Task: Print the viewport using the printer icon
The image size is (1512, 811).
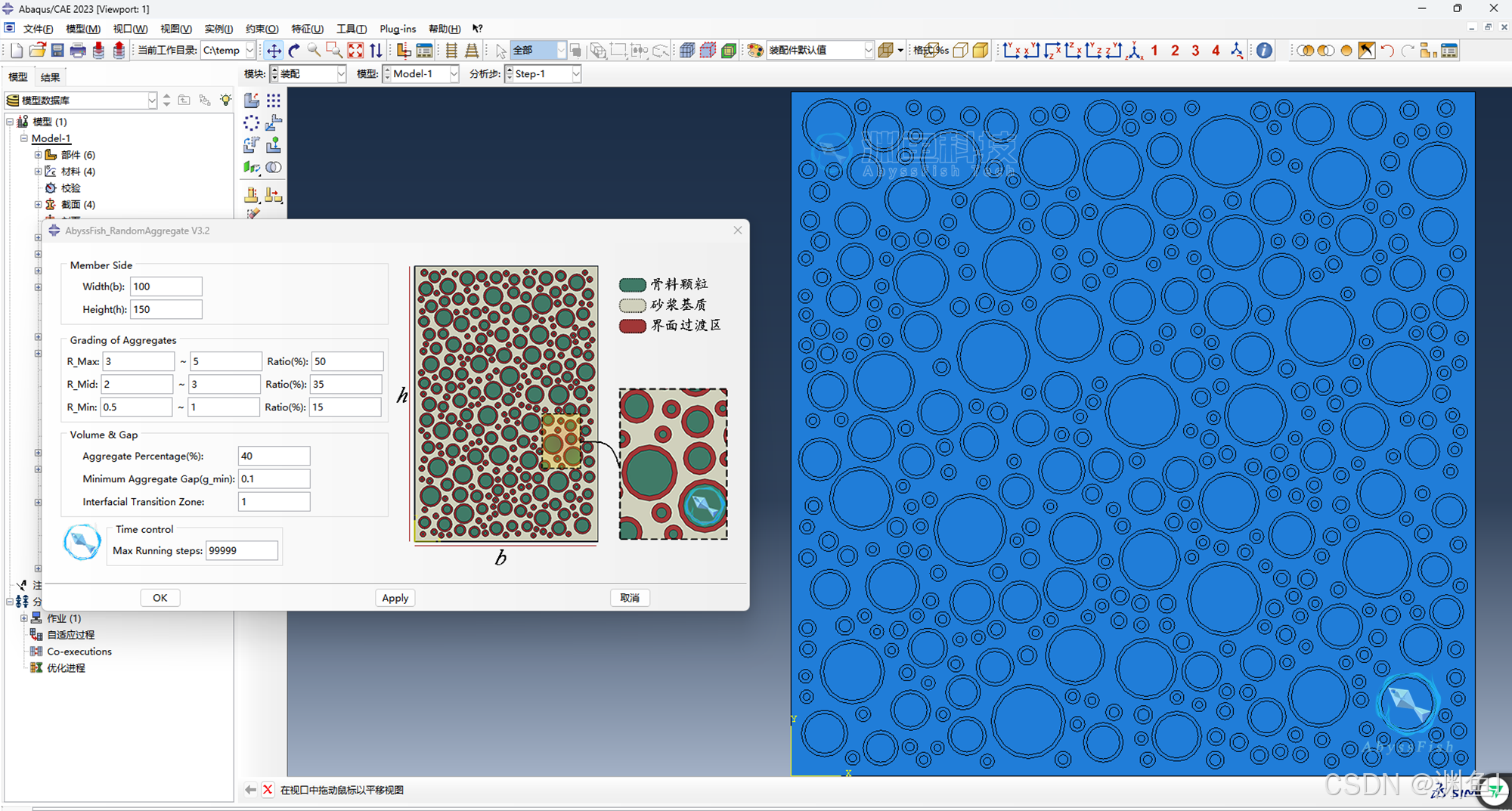Action: (x=78, y=51)
